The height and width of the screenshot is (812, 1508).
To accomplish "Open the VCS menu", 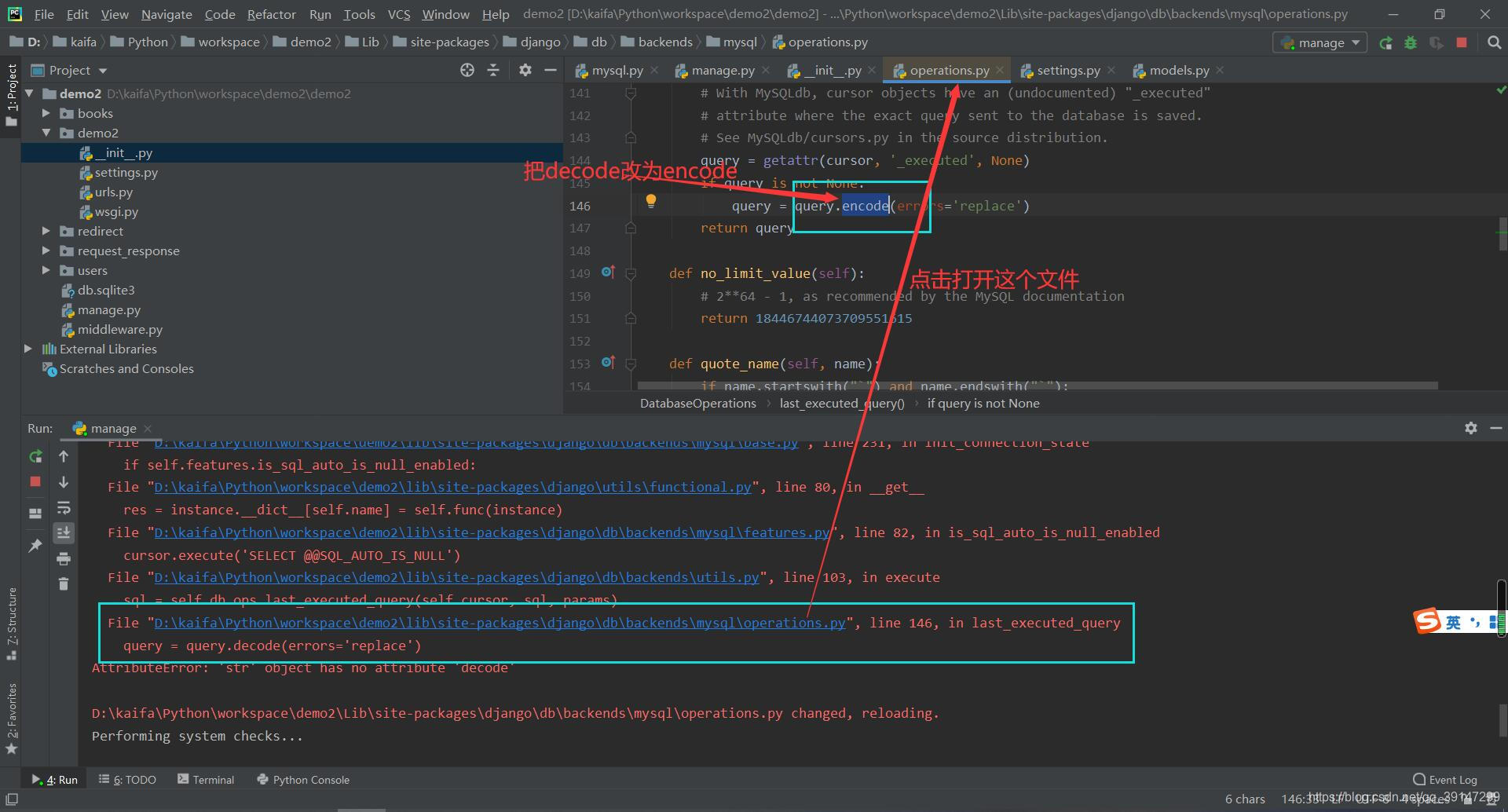I will (399, 14).
